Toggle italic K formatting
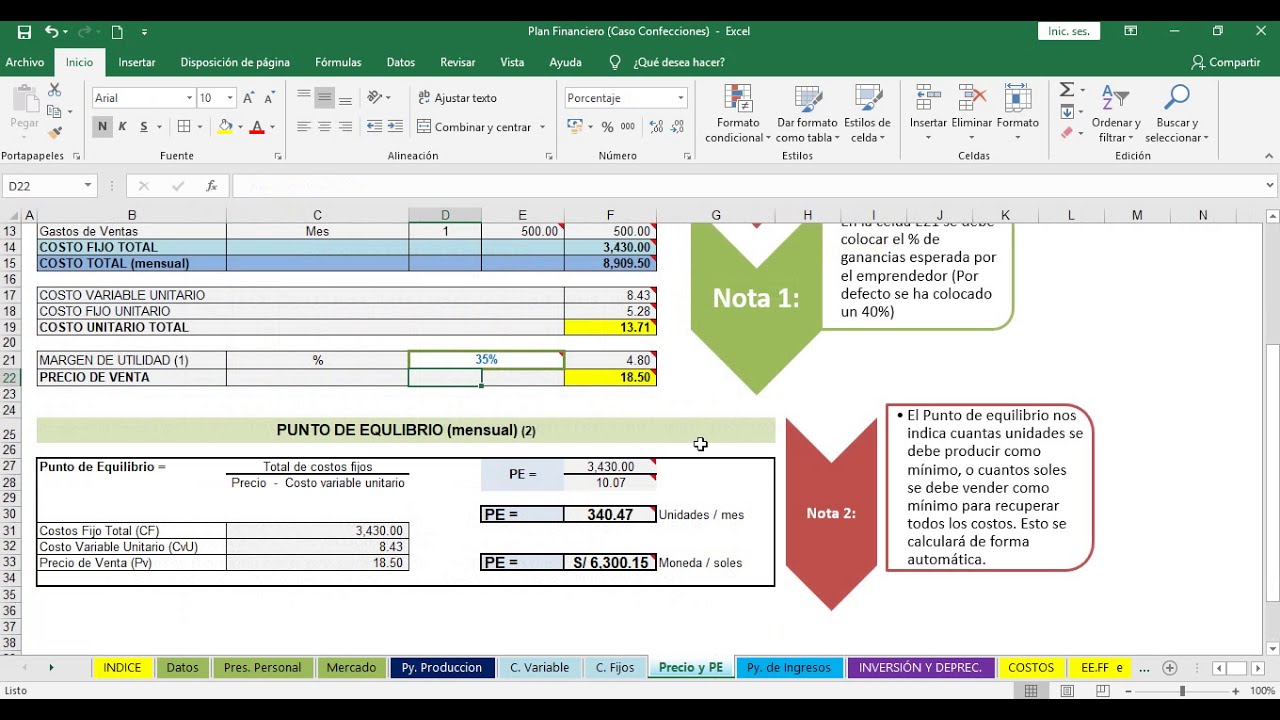 [x=123, y=127]
